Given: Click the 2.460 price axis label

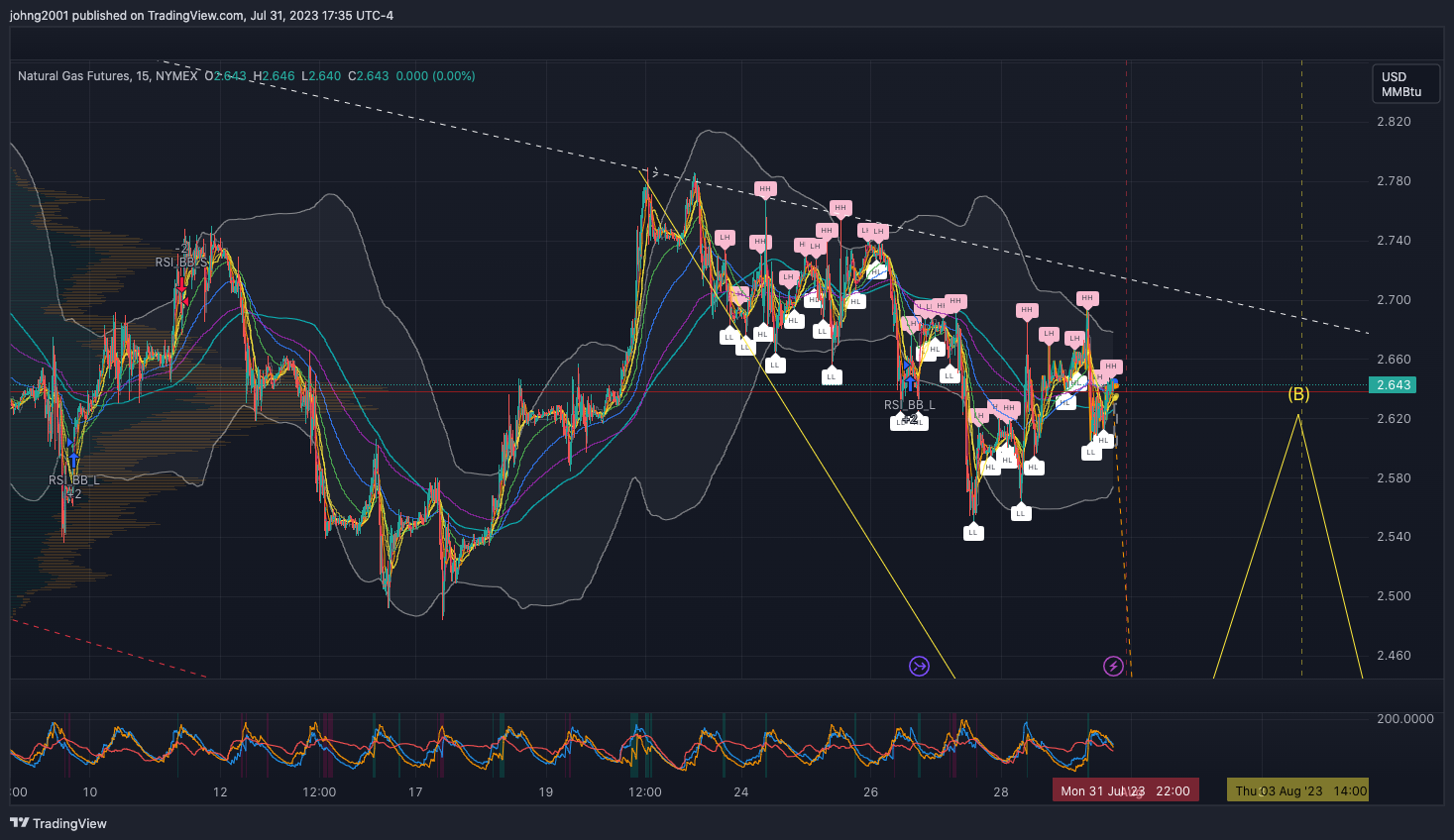Looking at the screenshot, I should (x=1394, y=656).
